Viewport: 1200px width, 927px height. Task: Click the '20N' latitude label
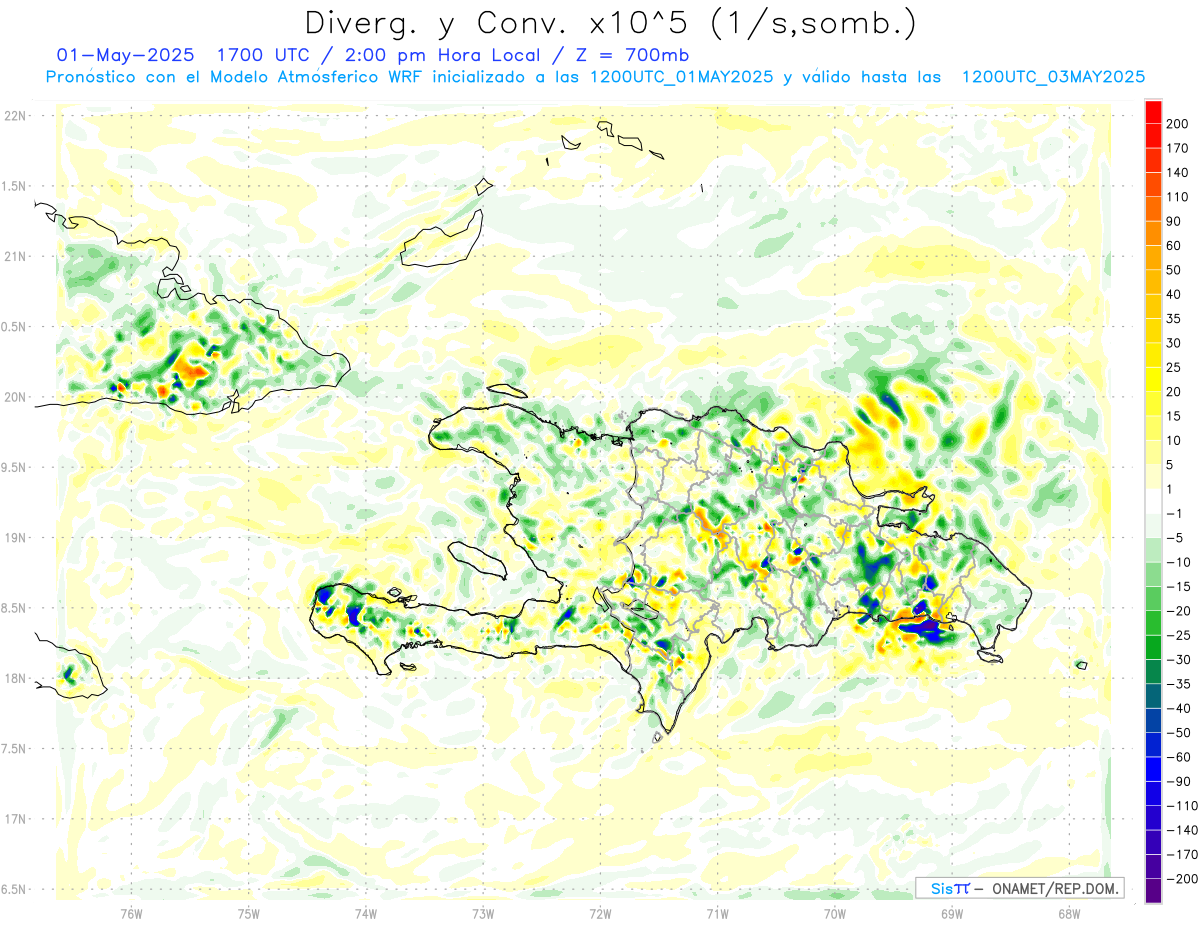coord(14,397)
